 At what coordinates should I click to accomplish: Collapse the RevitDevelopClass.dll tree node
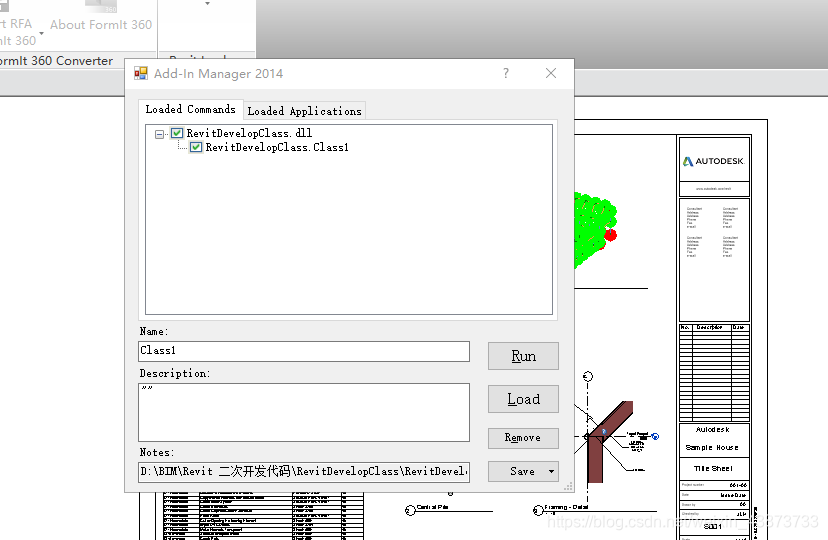tap(159, 134)
